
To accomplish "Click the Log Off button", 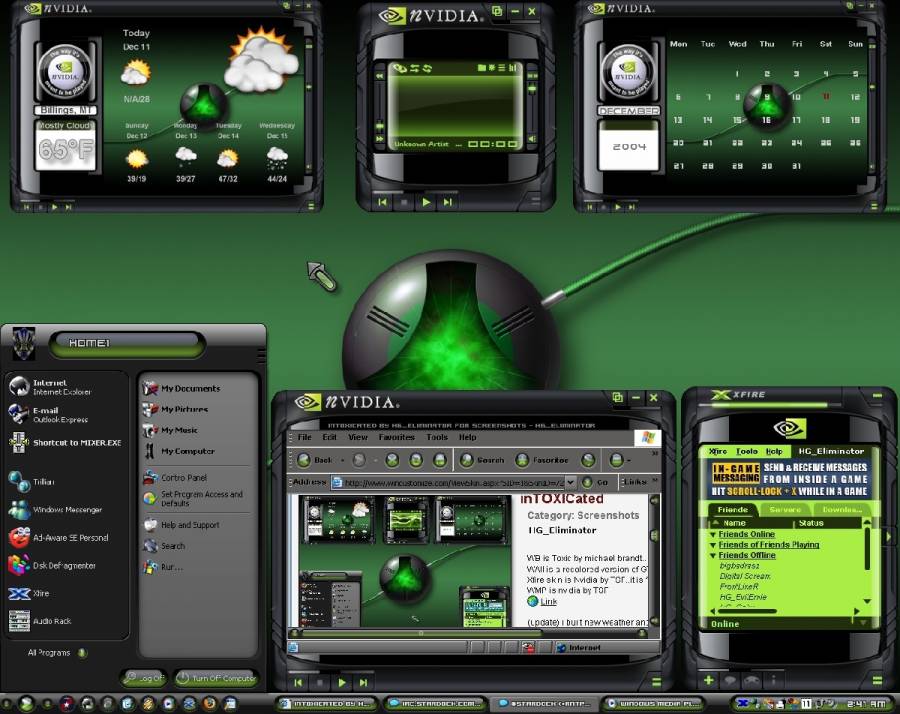I will (x=144, y=678).
